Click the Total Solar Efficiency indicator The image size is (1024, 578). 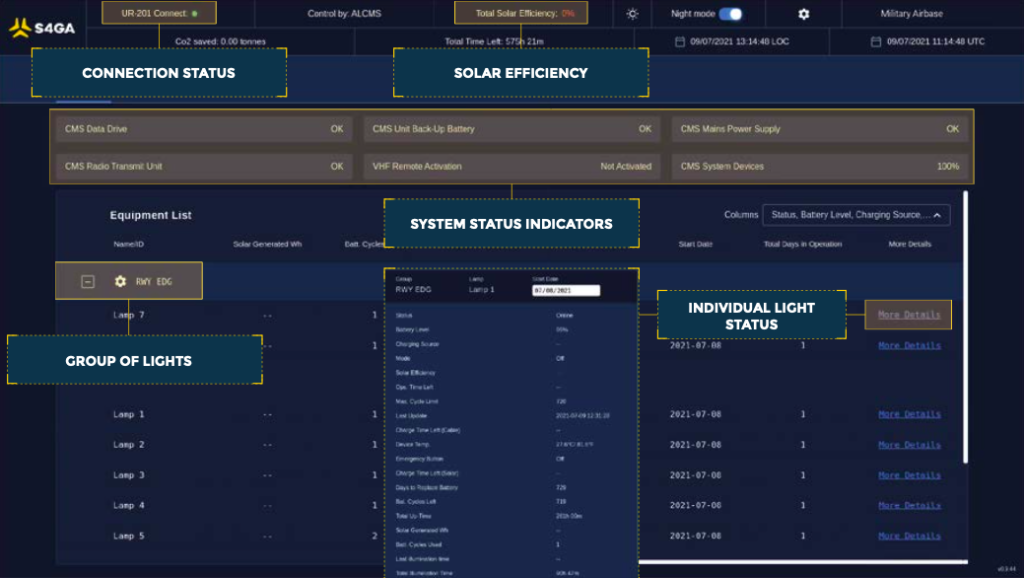coord(521,13)
